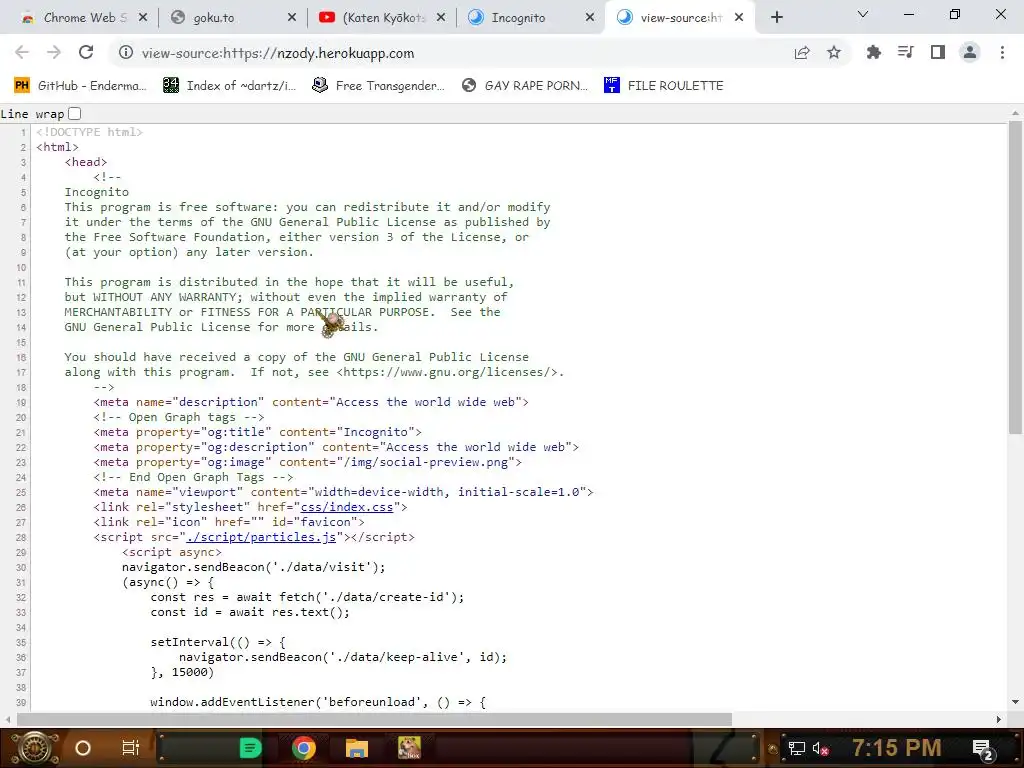Open Google Chrome from the taskbar
The width and height of the screenshot is (1024, 768).
(304, 748)
